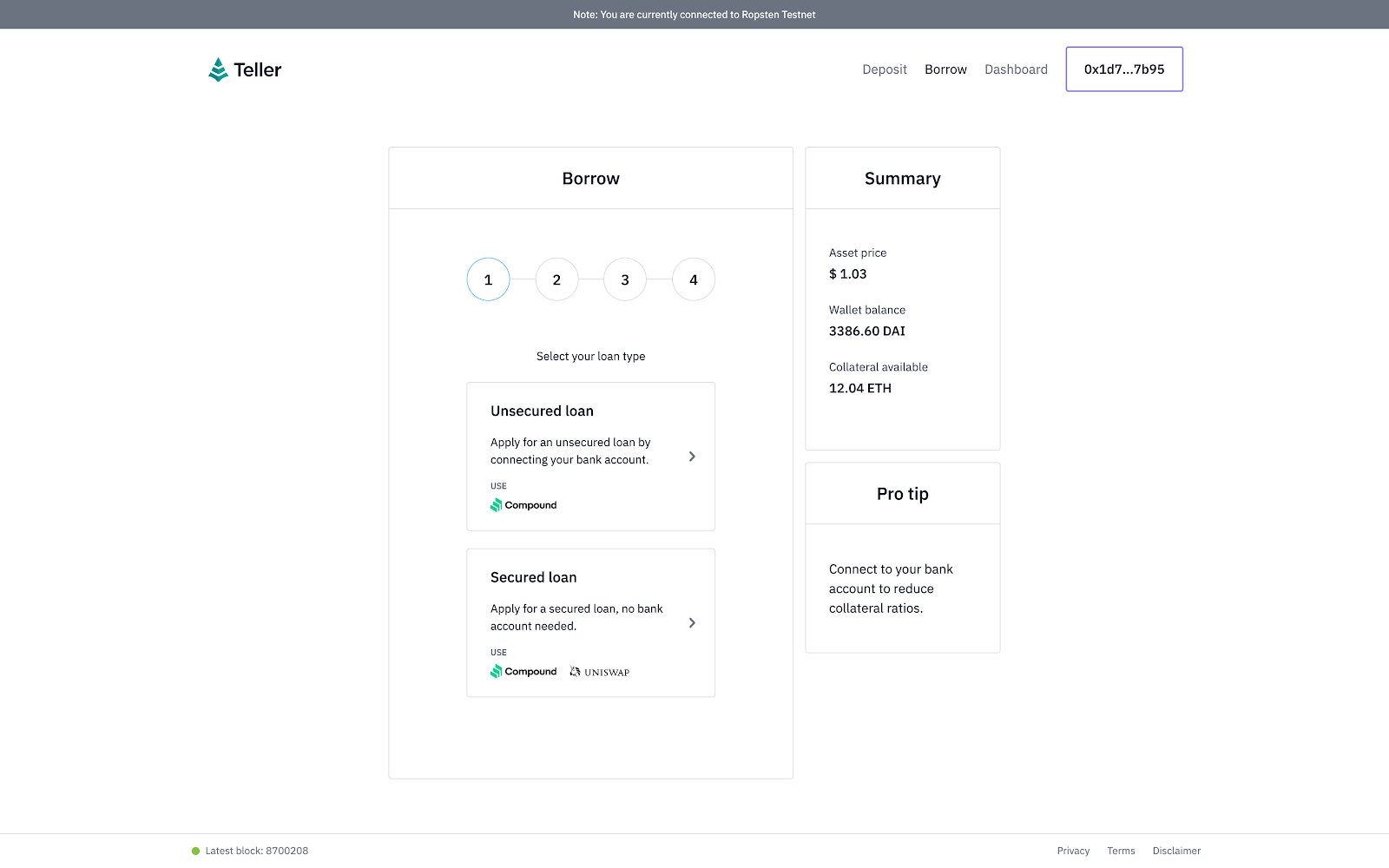Open the Dashboard nav link
This screenshot has width=1389, height=868.
[x=1016, y=69]
